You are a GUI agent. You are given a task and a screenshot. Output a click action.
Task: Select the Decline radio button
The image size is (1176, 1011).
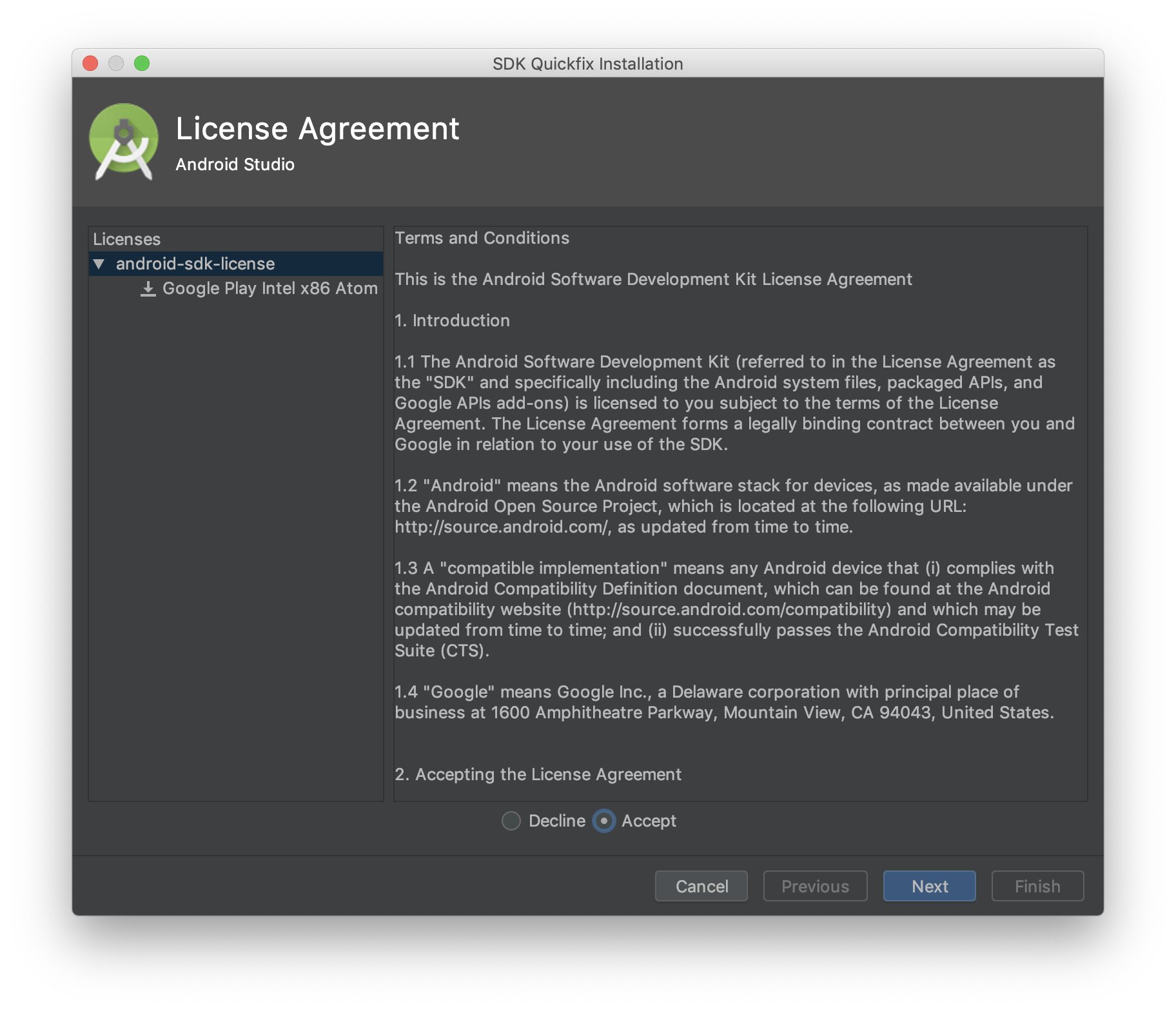(x=511, y=821)
